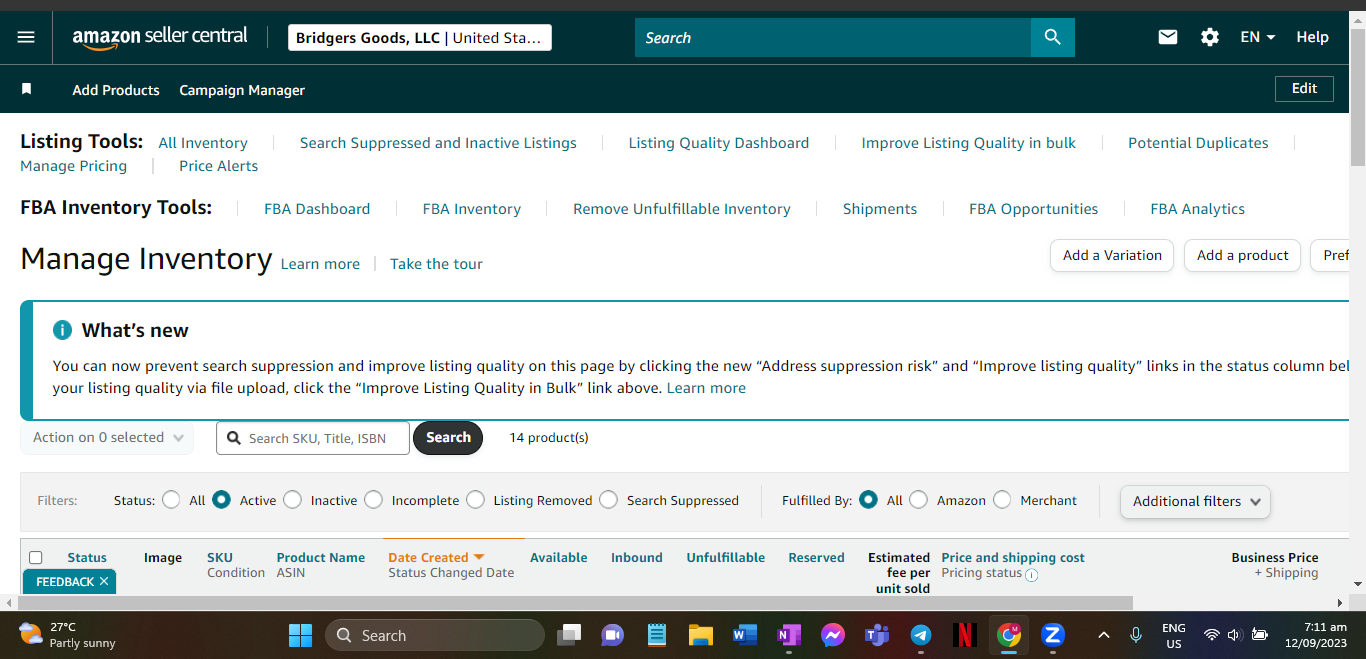
Task: Click the Edit button in favorites bar
Action: pyautogui.click(x=1304, y=88)
